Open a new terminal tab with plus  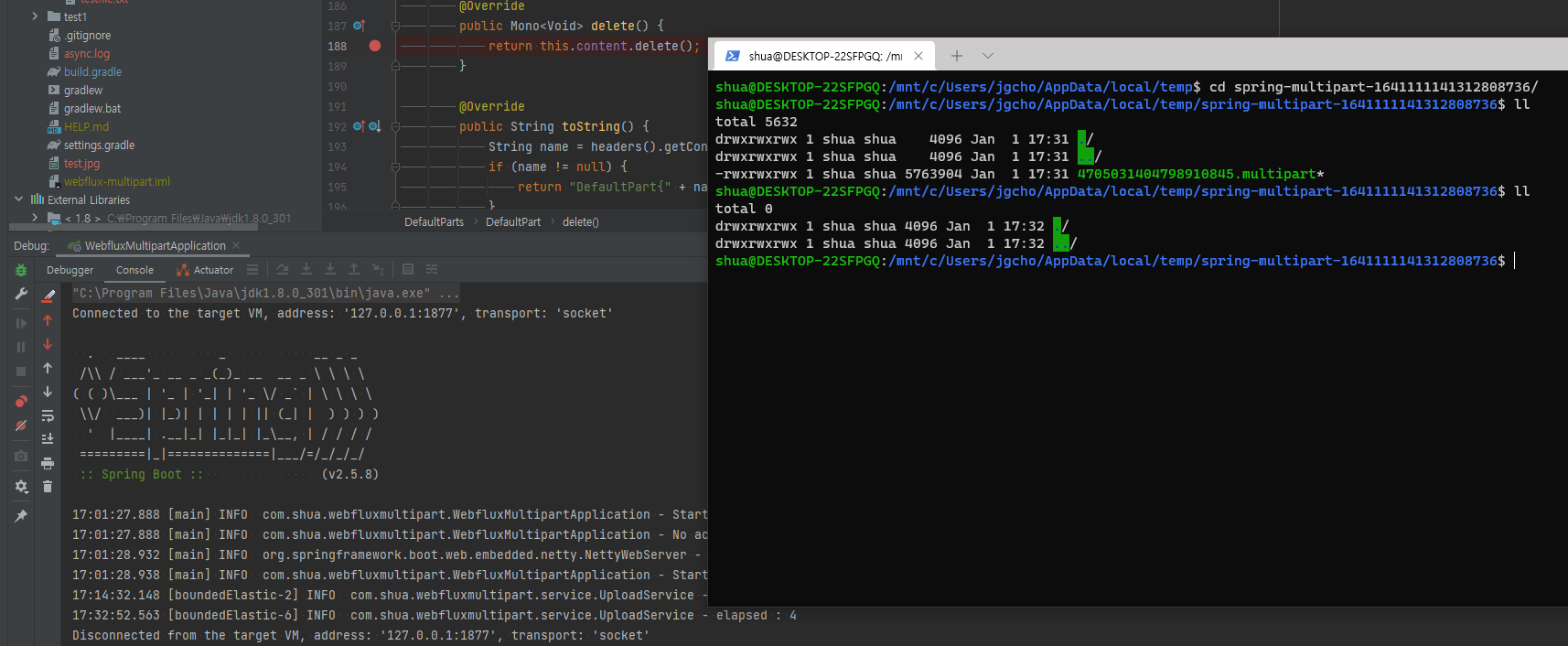957,56
